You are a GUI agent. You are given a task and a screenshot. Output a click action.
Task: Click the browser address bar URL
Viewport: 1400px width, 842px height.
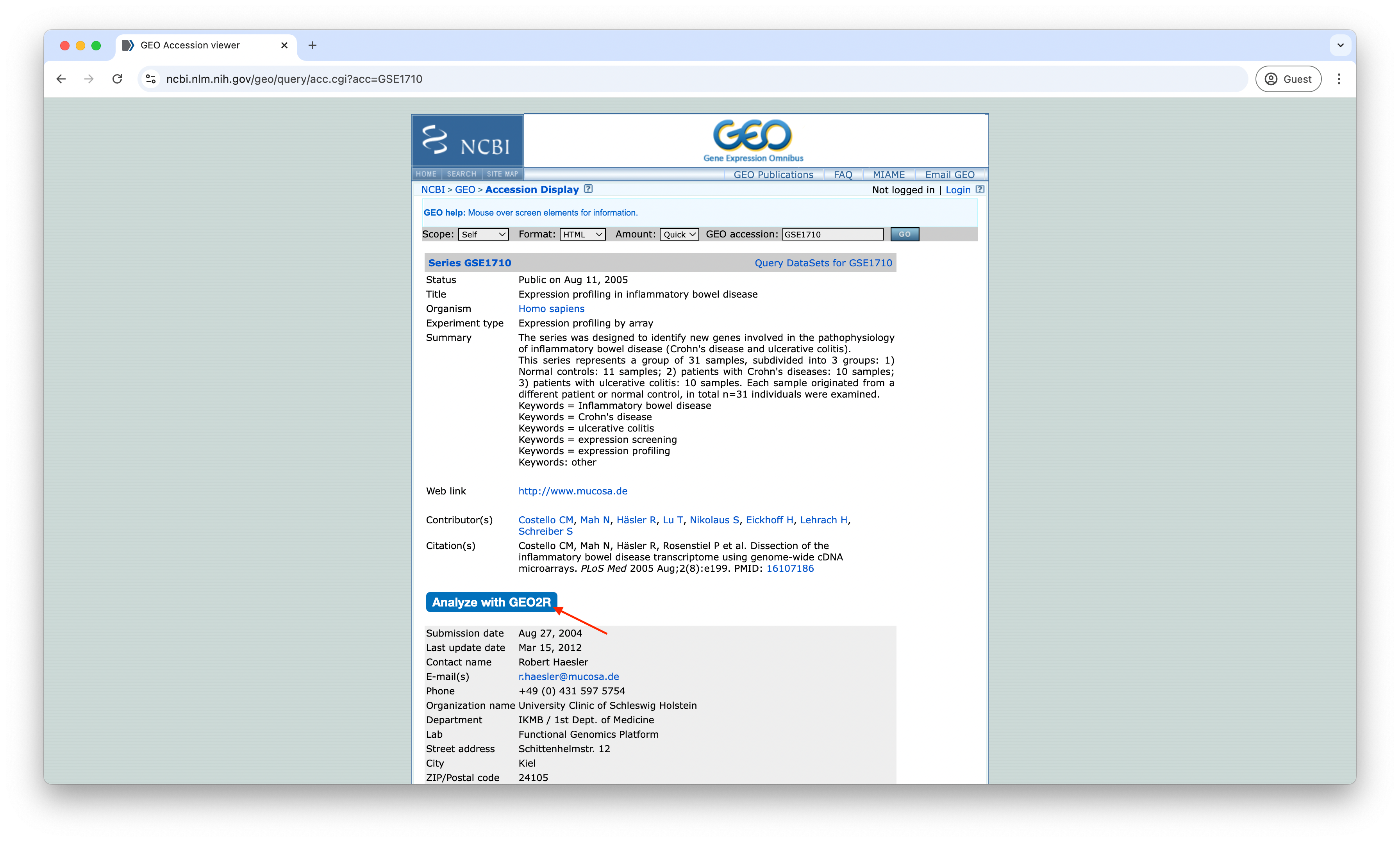click(x=294, y=79)
